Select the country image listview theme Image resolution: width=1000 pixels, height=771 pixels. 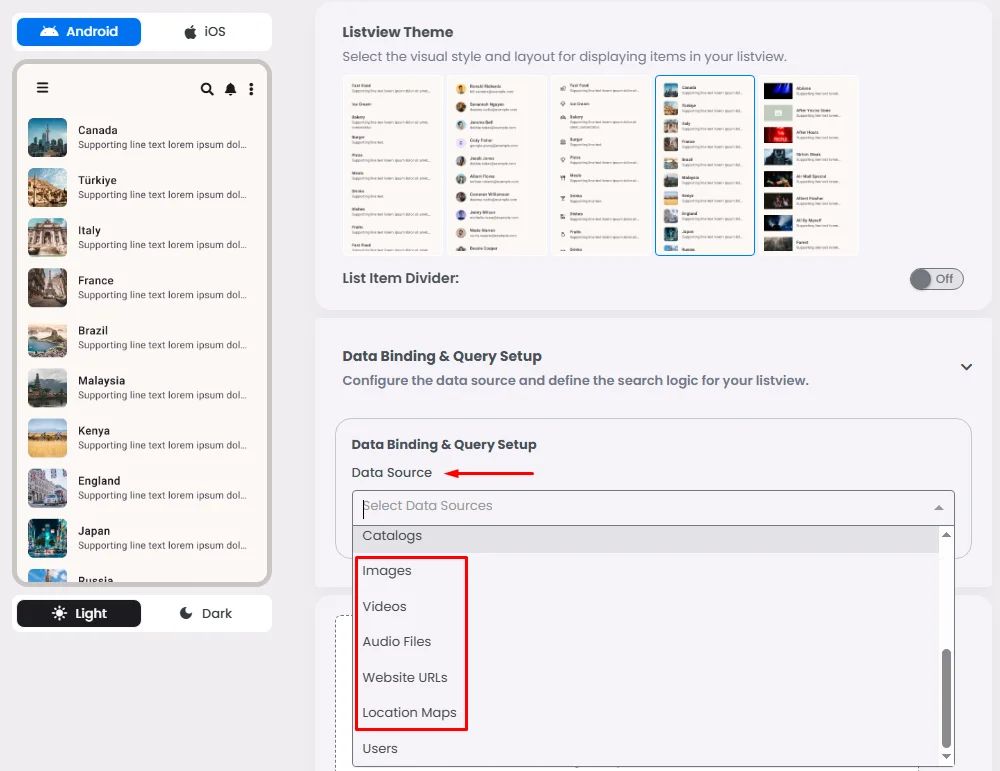tap(705, 165)
